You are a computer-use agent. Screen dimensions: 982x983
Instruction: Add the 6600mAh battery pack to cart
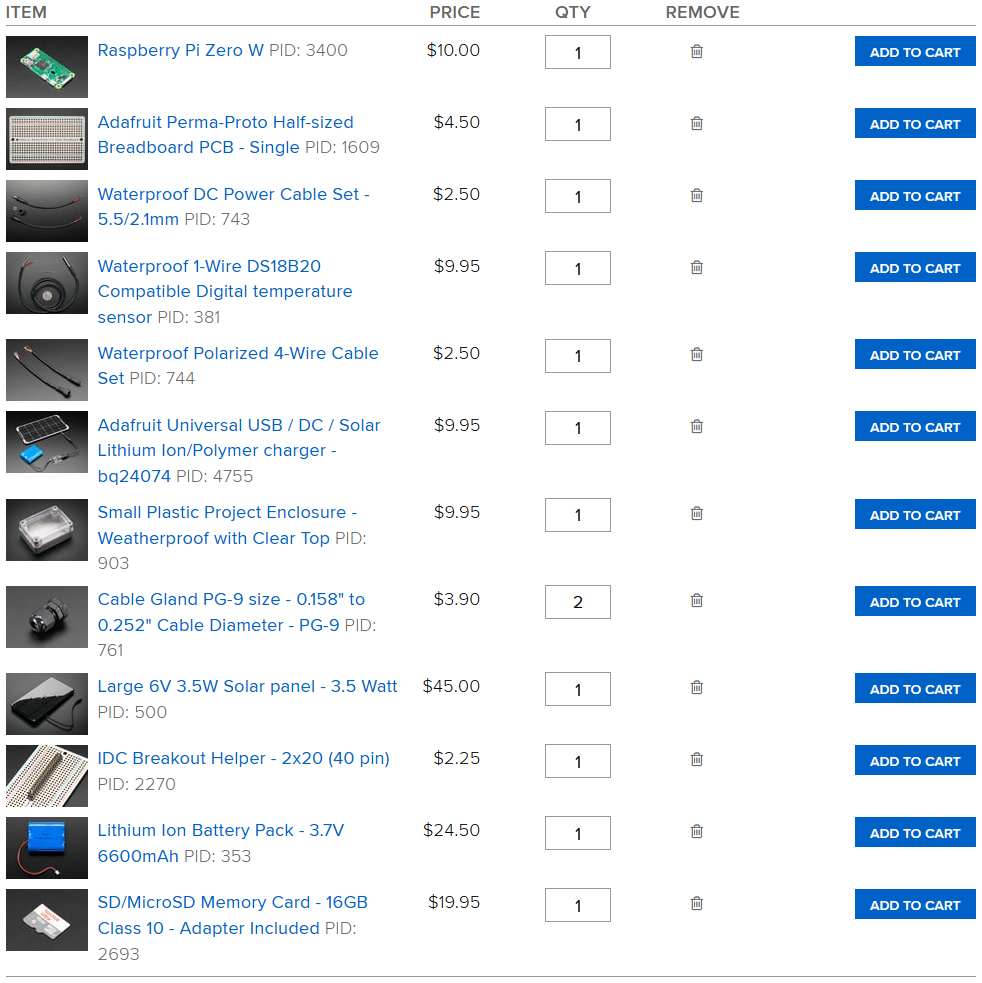pyautogui.click(x=914, y=832)
